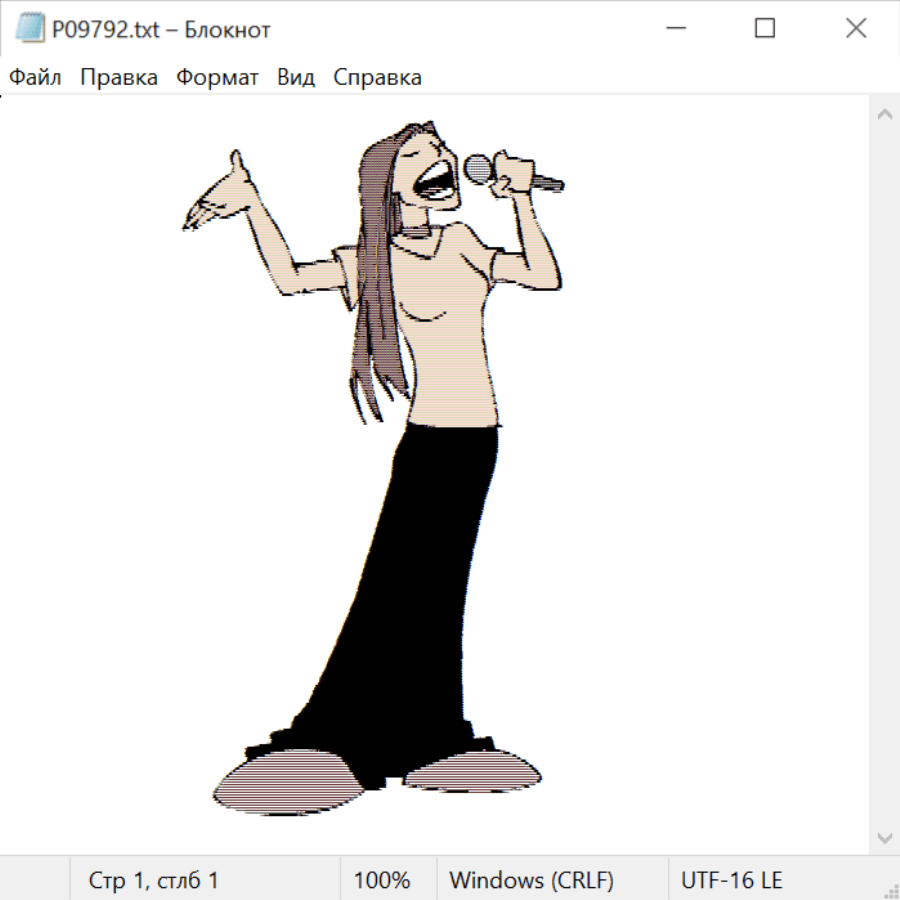Open the Формат menu

[217, 77]
